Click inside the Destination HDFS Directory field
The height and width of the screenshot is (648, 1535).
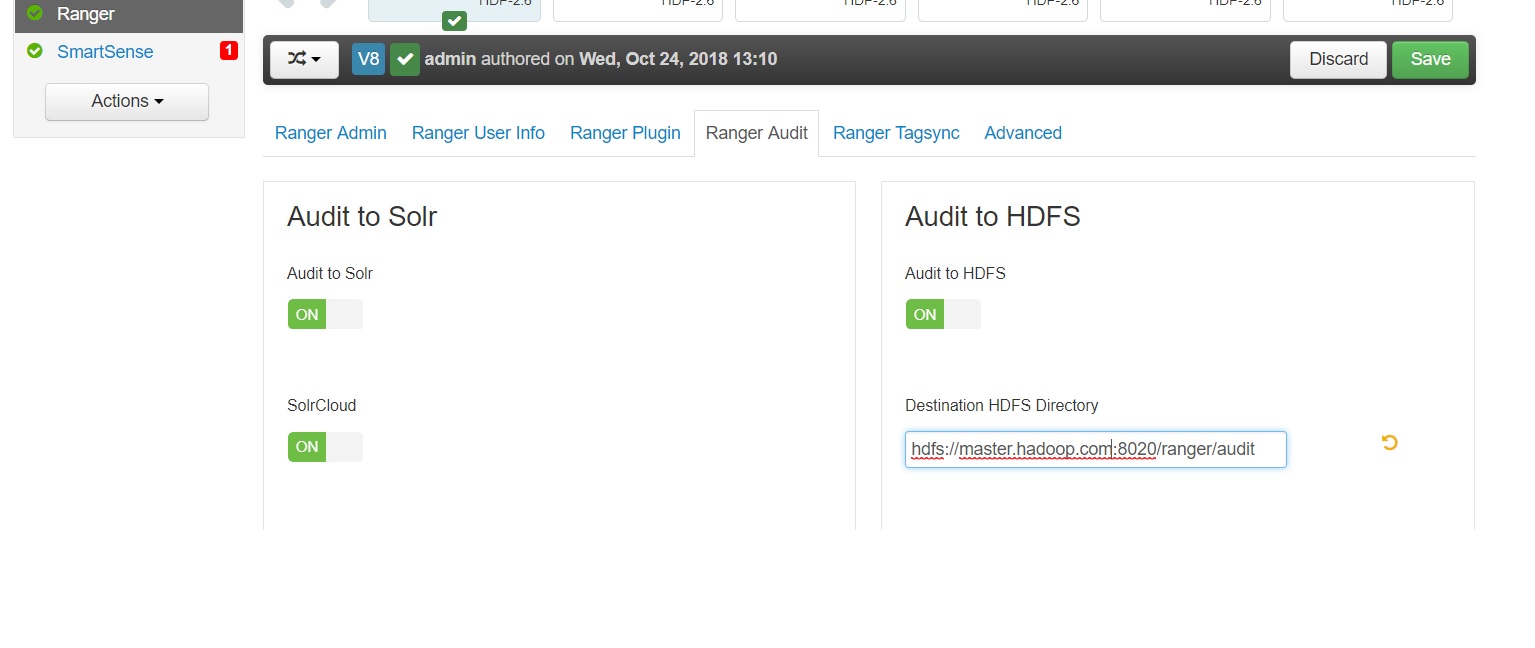pyautogui.click(x=1095, y=449)
